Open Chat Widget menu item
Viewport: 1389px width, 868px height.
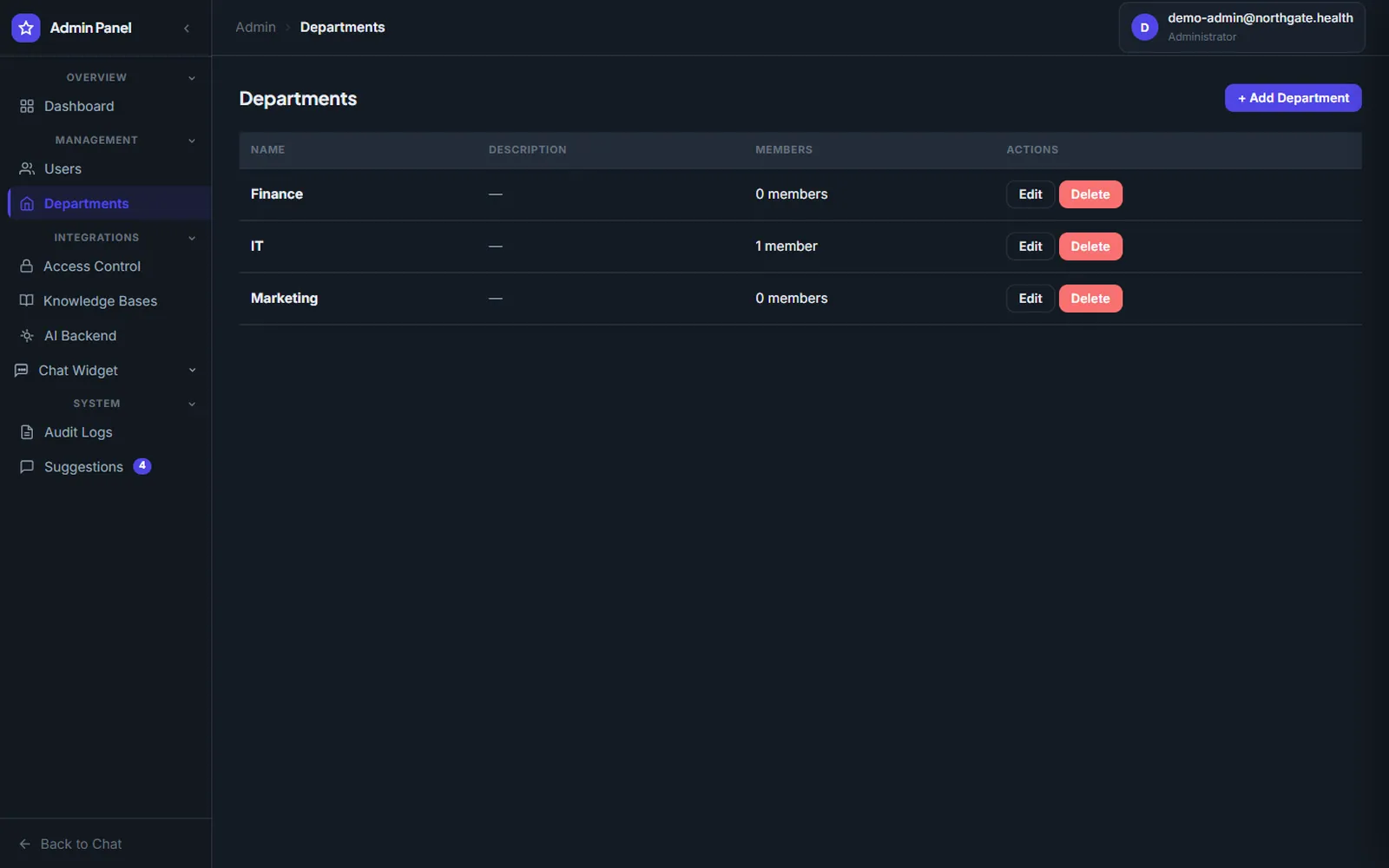(106, 370)
